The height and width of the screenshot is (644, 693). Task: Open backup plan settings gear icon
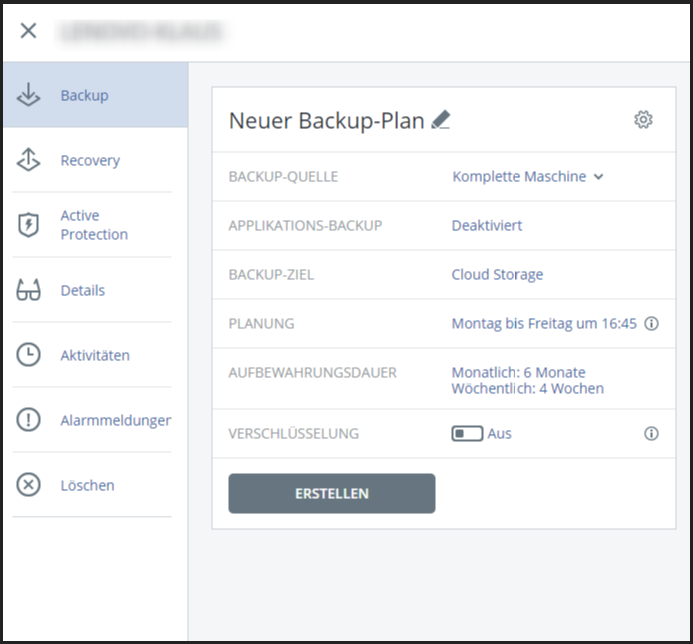(x=643, y=120)
